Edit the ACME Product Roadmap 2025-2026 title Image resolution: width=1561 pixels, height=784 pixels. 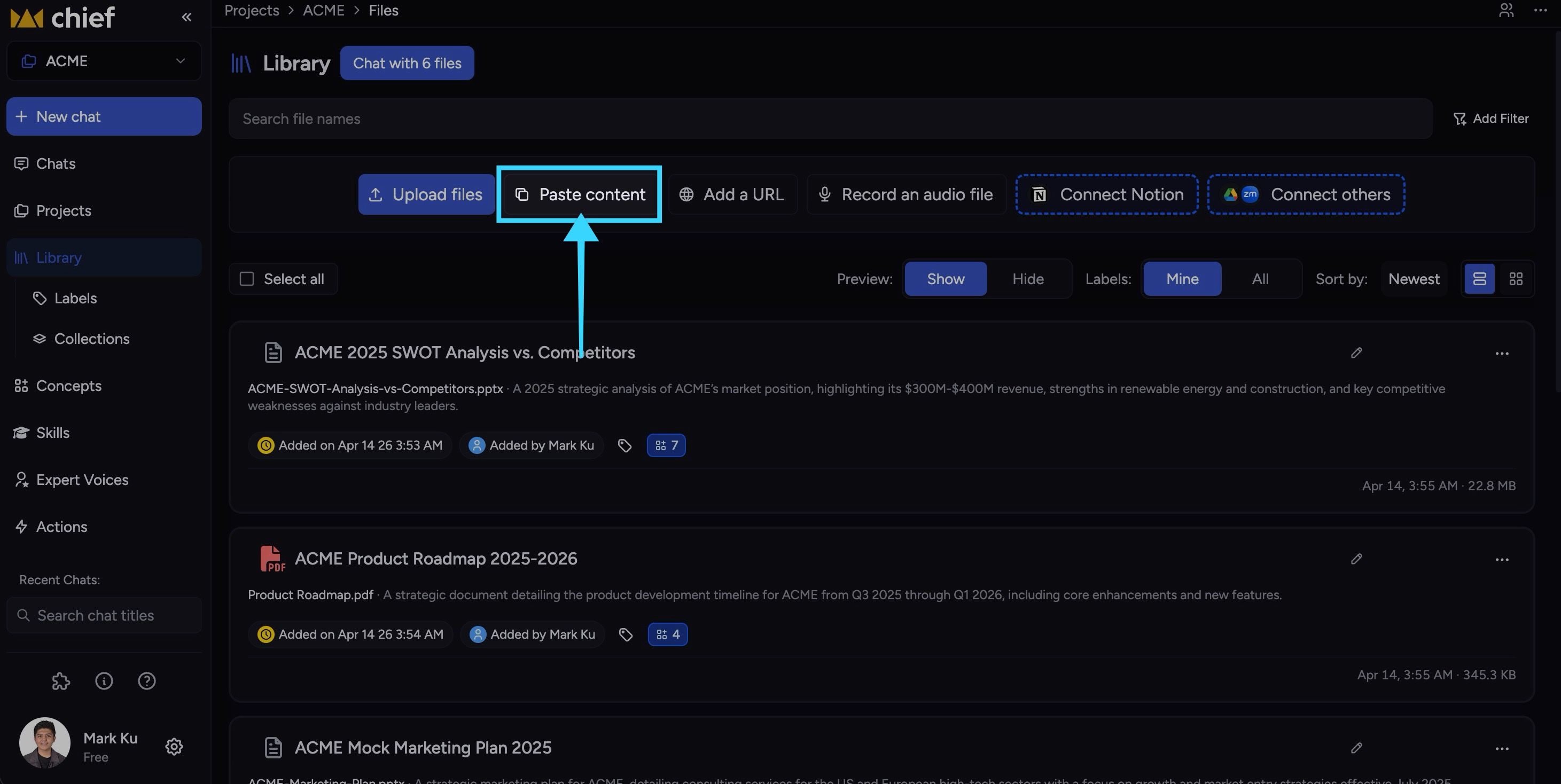point(1356,559)
